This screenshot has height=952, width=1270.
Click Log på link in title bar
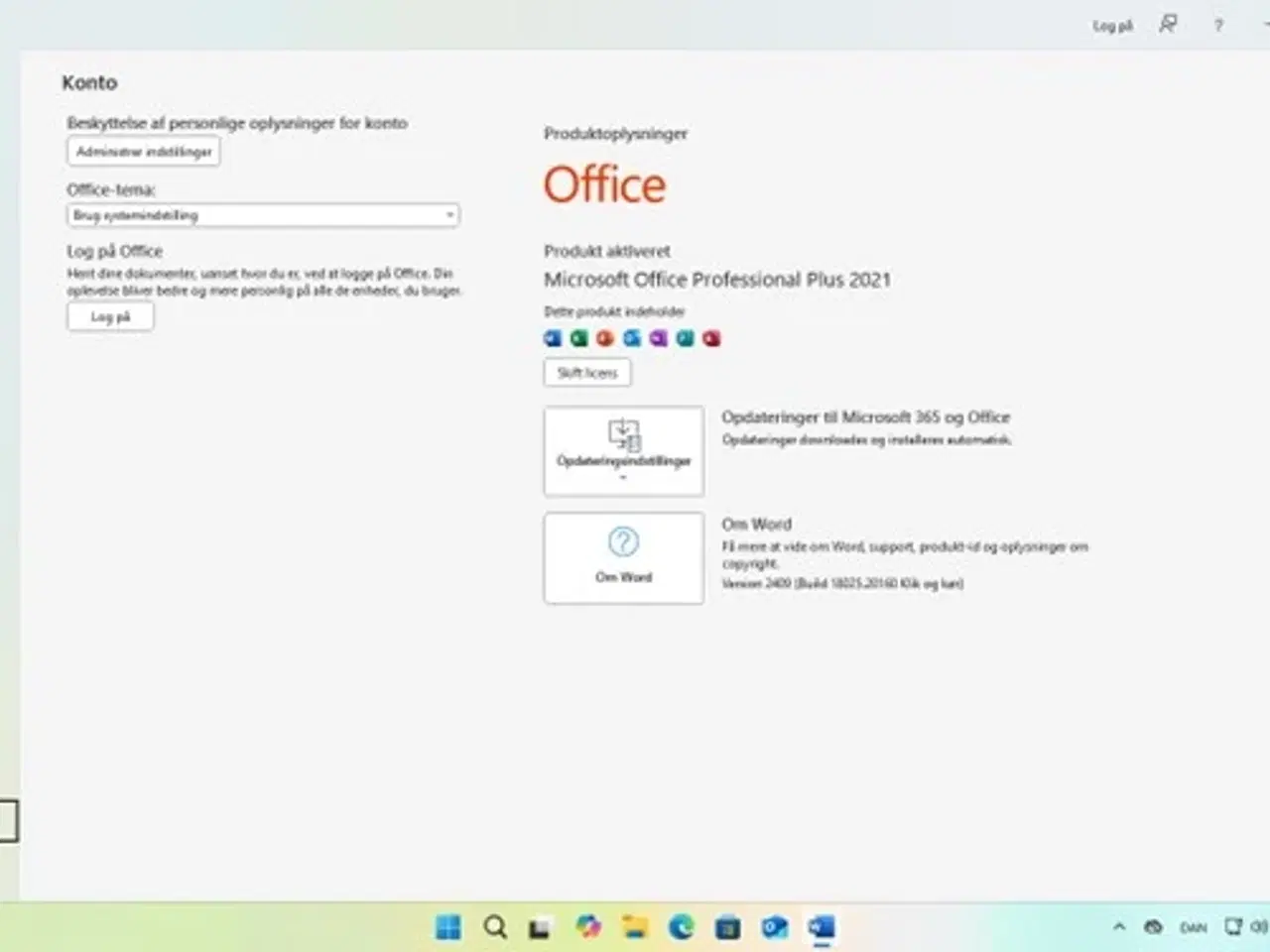[x=1112, y=27]
